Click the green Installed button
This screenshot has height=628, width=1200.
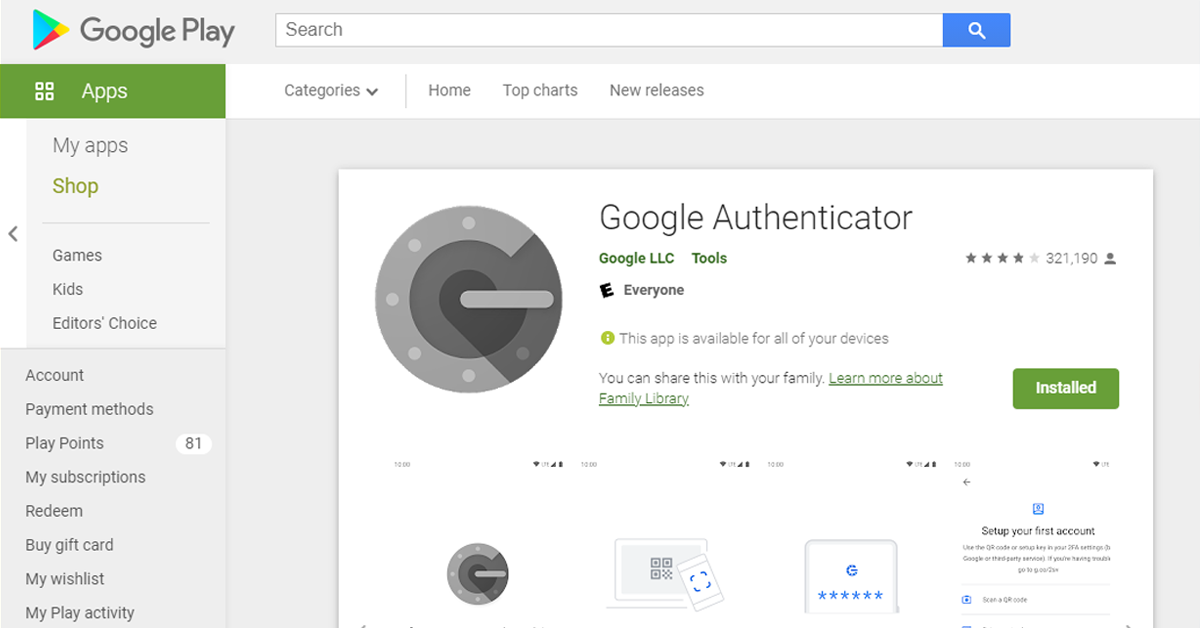1066,388
